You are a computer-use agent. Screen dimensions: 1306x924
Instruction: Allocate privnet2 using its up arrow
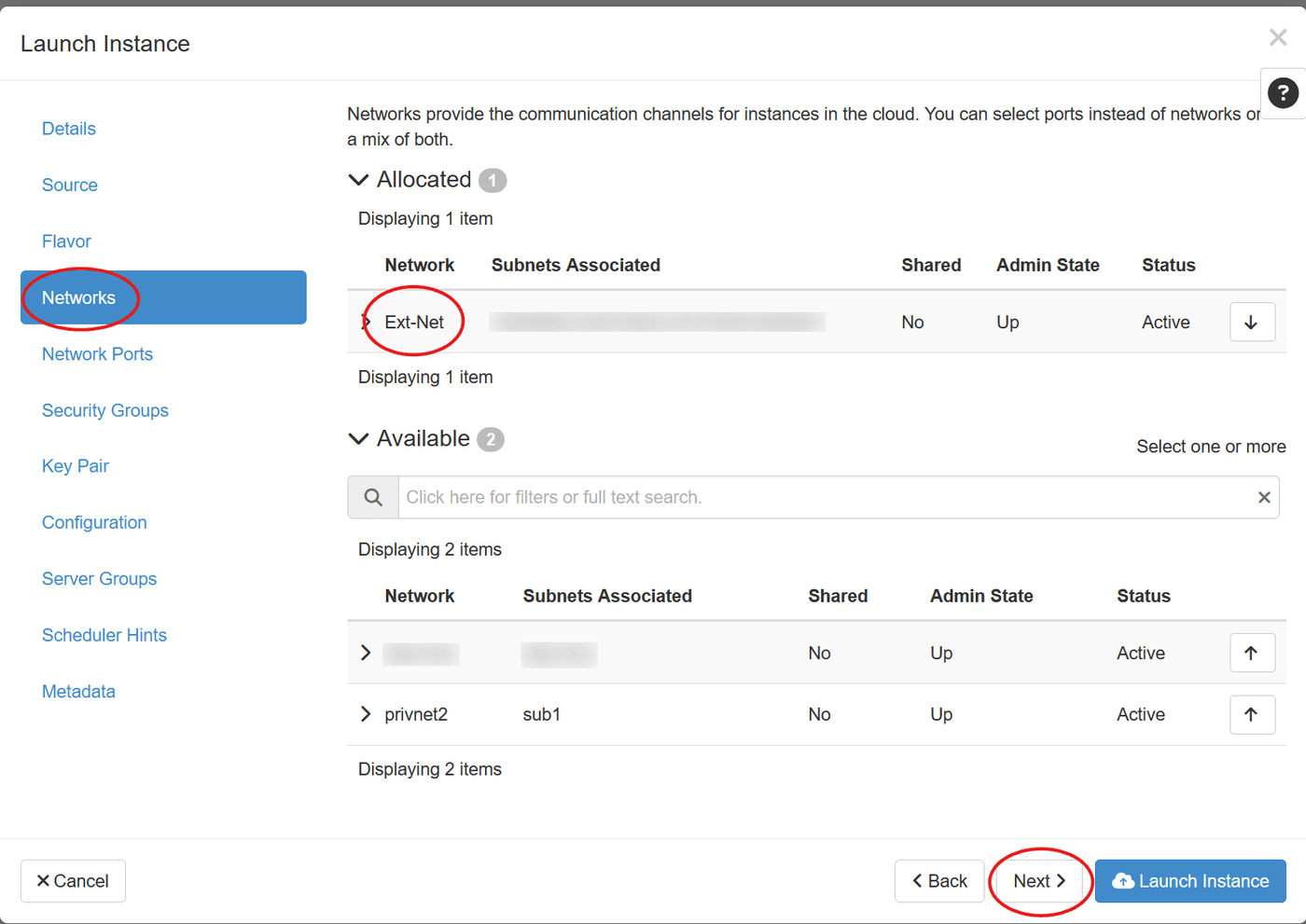1252,714
